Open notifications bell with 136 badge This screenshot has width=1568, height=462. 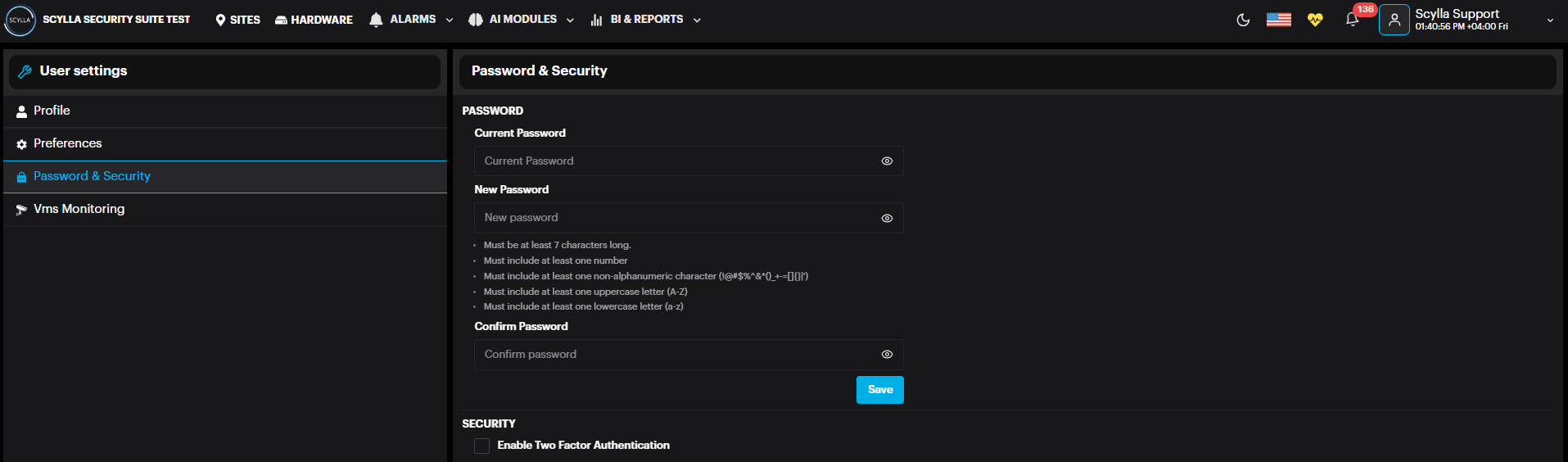coord(1352,20)
